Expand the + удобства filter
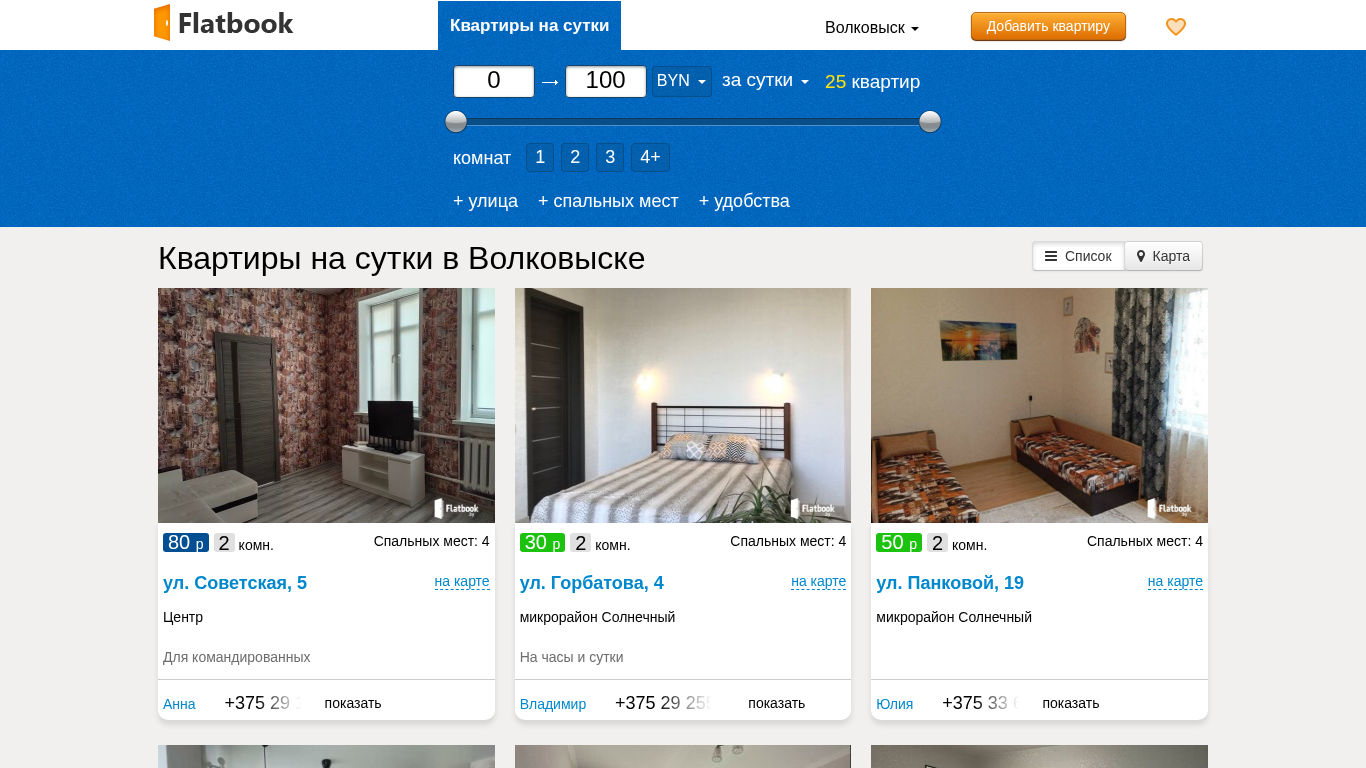This screenshot has height=768, width=1366. pyautogui.click(x=744, y=201)
